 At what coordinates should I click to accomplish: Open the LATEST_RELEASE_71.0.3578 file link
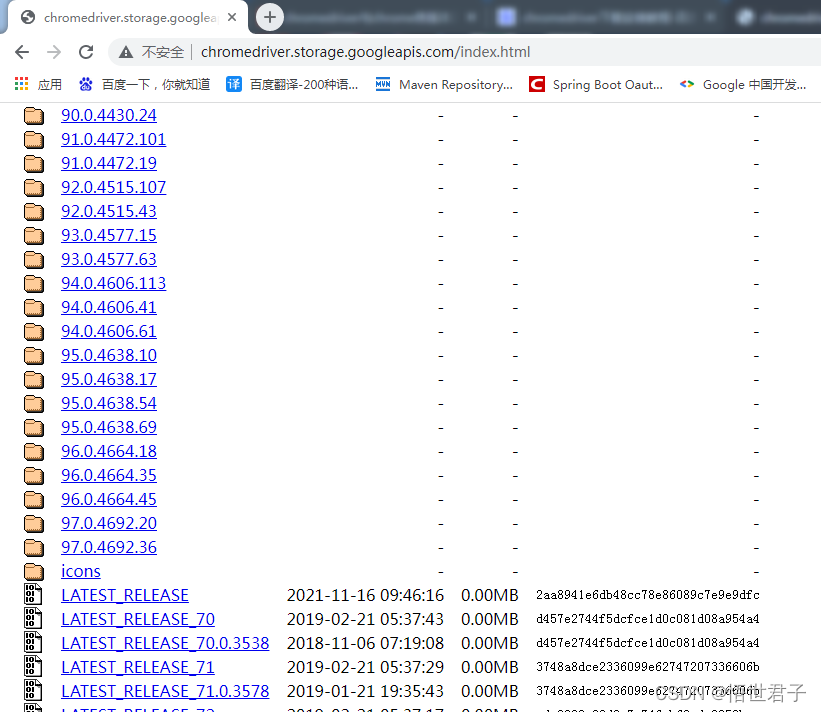pos(165,692)
